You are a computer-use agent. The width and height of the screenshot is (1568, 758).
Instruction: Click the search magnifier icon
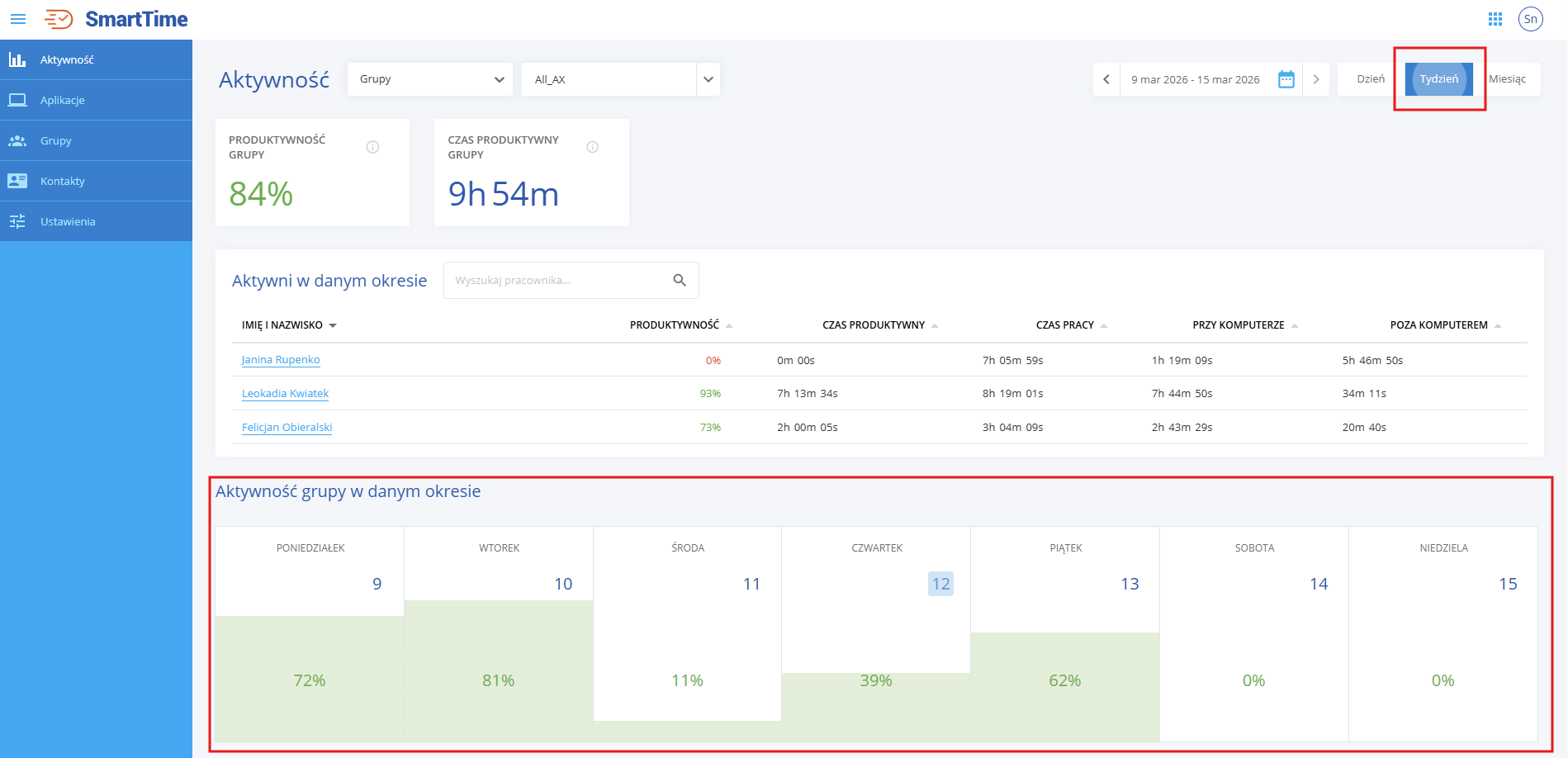[x=680, y=281]
